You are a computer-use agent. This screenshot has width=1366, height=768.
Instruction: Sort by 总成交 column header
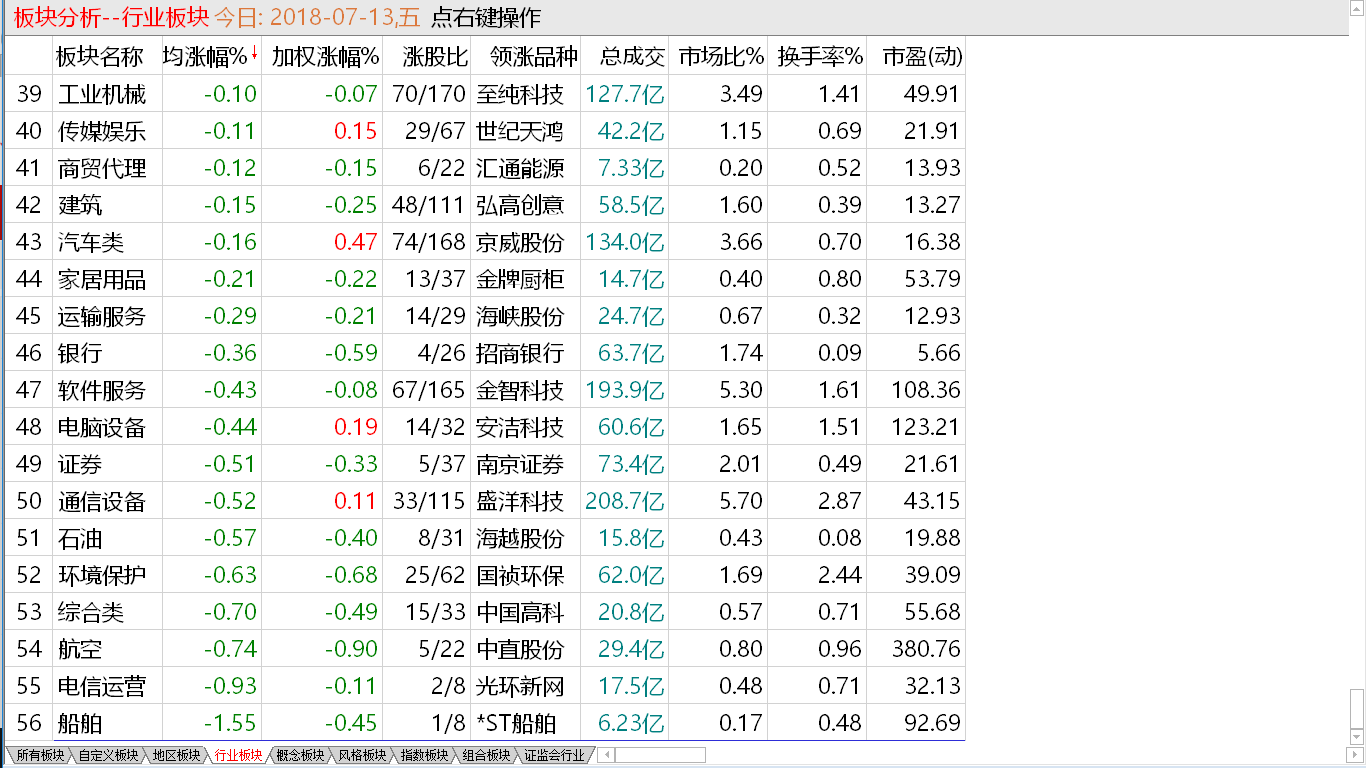pos(632,57)
